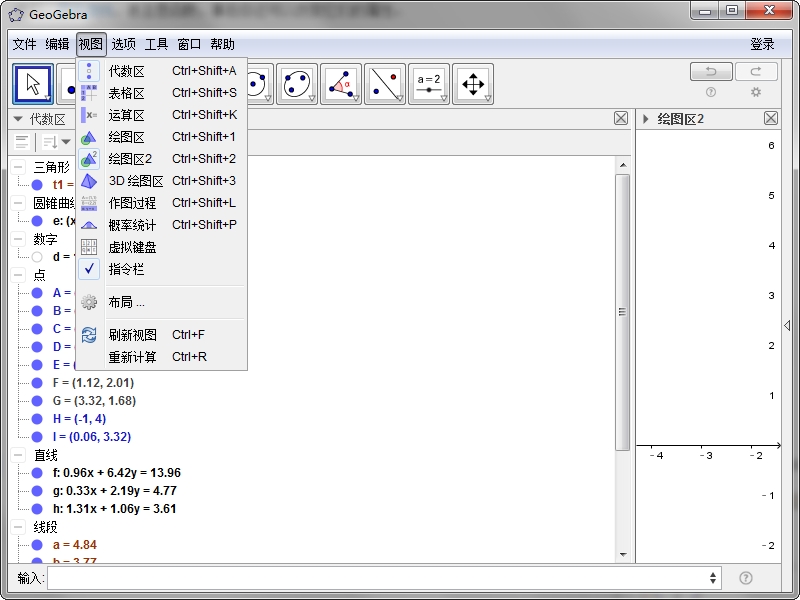Select the Angle tool

(x=343, y=84)
